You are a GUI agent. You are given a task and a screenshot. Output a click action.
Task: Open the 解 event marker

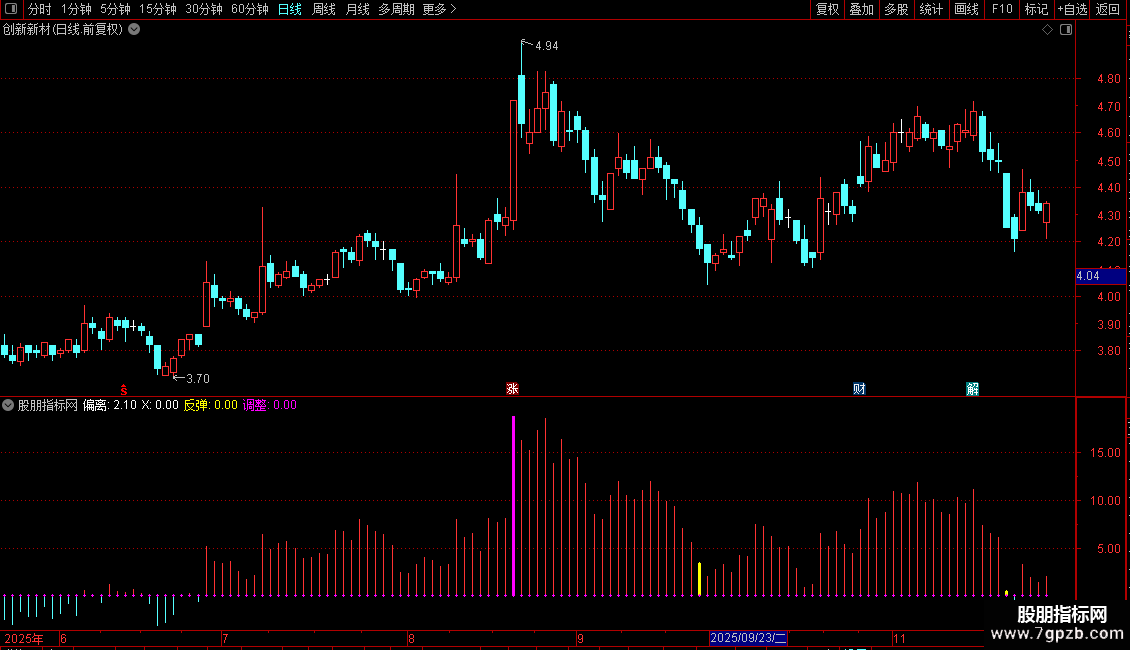click(972, 389)
